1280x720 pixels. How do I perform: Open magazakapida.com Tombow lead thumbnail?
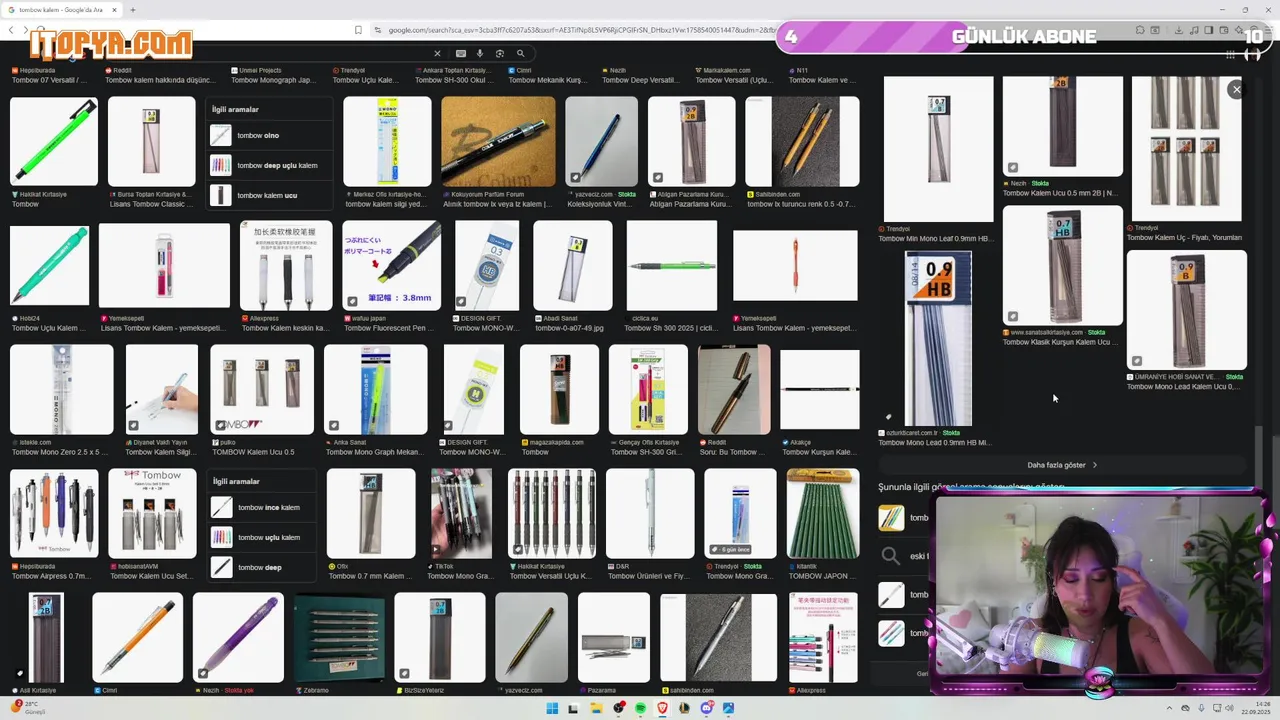pos(559,389)
